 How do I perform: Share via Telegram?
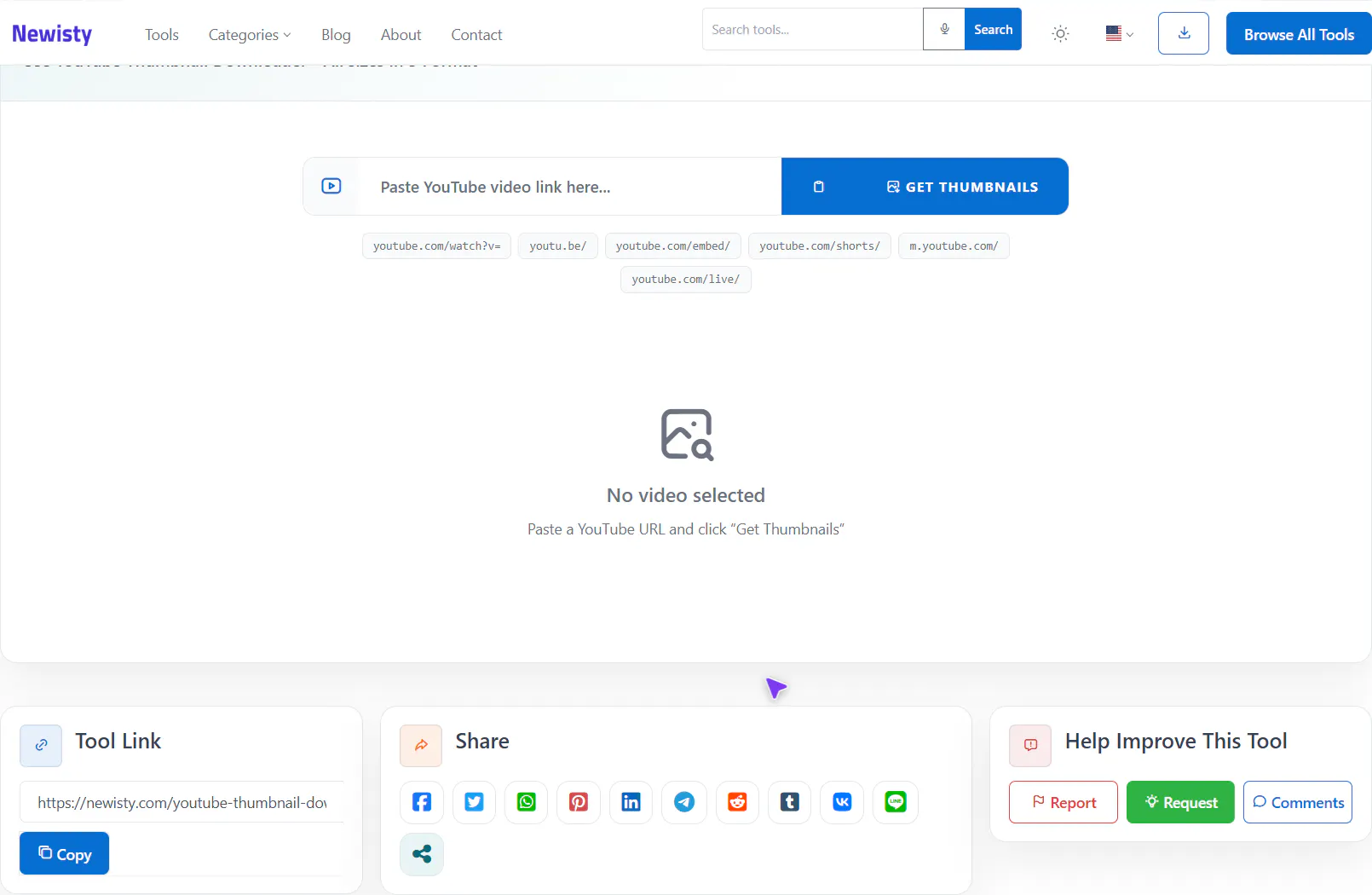684,802
